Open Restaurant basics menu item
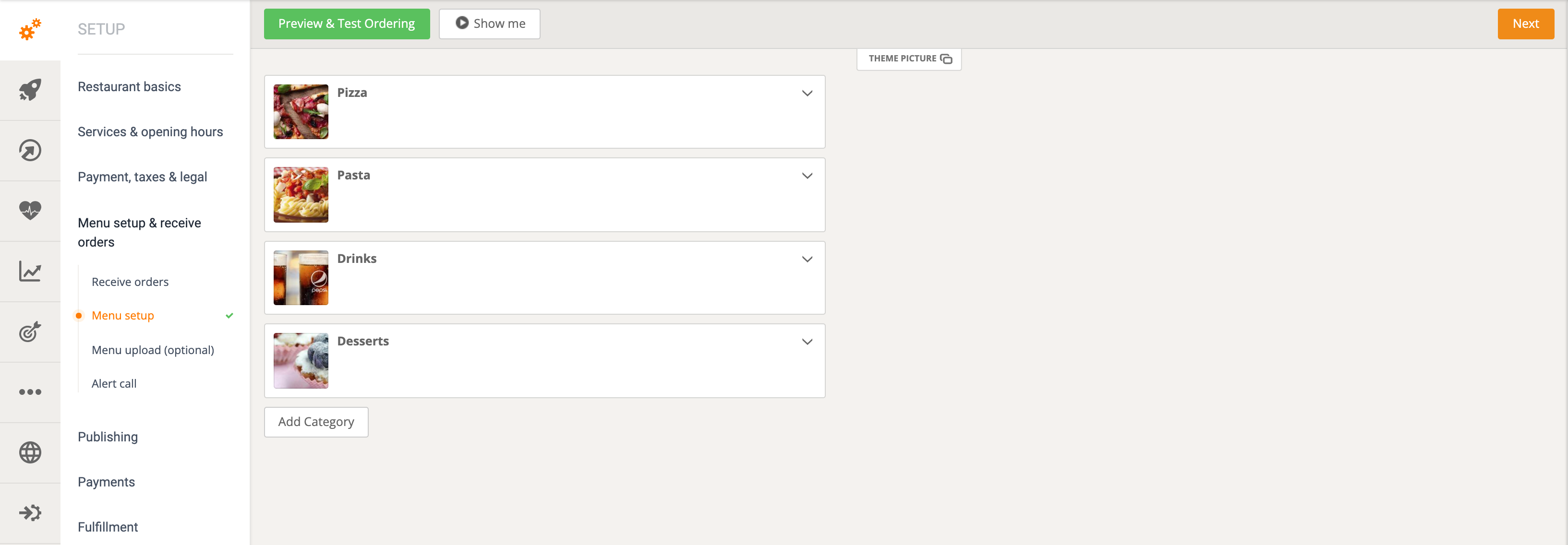Viewport: 1568px width, 545px height. pyautogui.click(x=129, y=86)
